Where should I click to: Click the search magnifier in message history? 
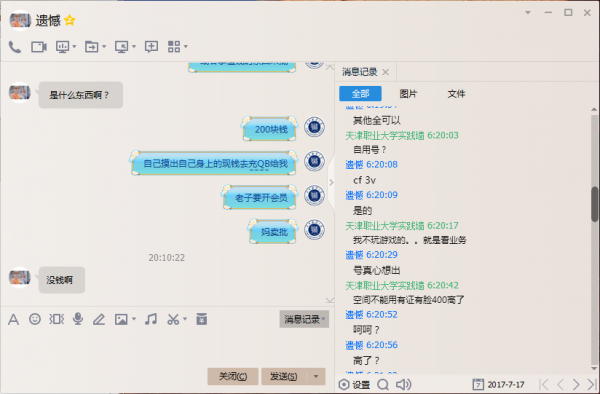(383, 384)
